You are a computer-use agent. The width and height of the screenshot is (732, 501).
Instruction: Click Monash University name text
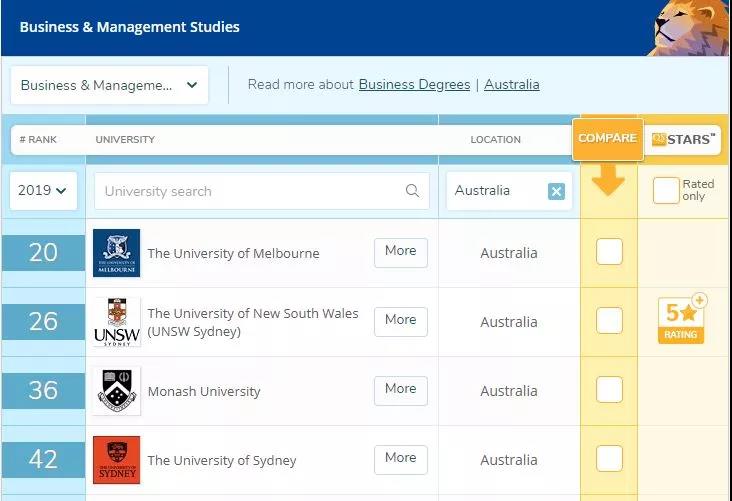pos(204,391)
